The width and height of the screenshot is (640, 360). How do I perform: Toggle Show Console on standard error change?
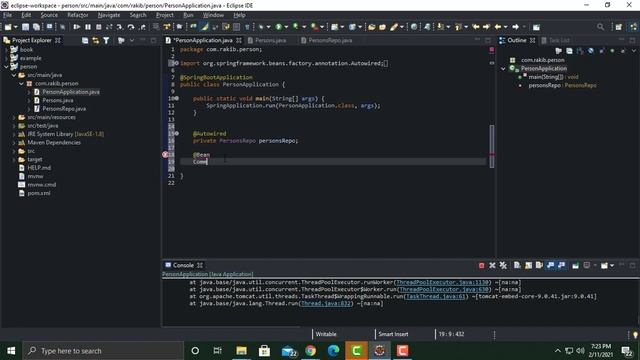[561, 265]
